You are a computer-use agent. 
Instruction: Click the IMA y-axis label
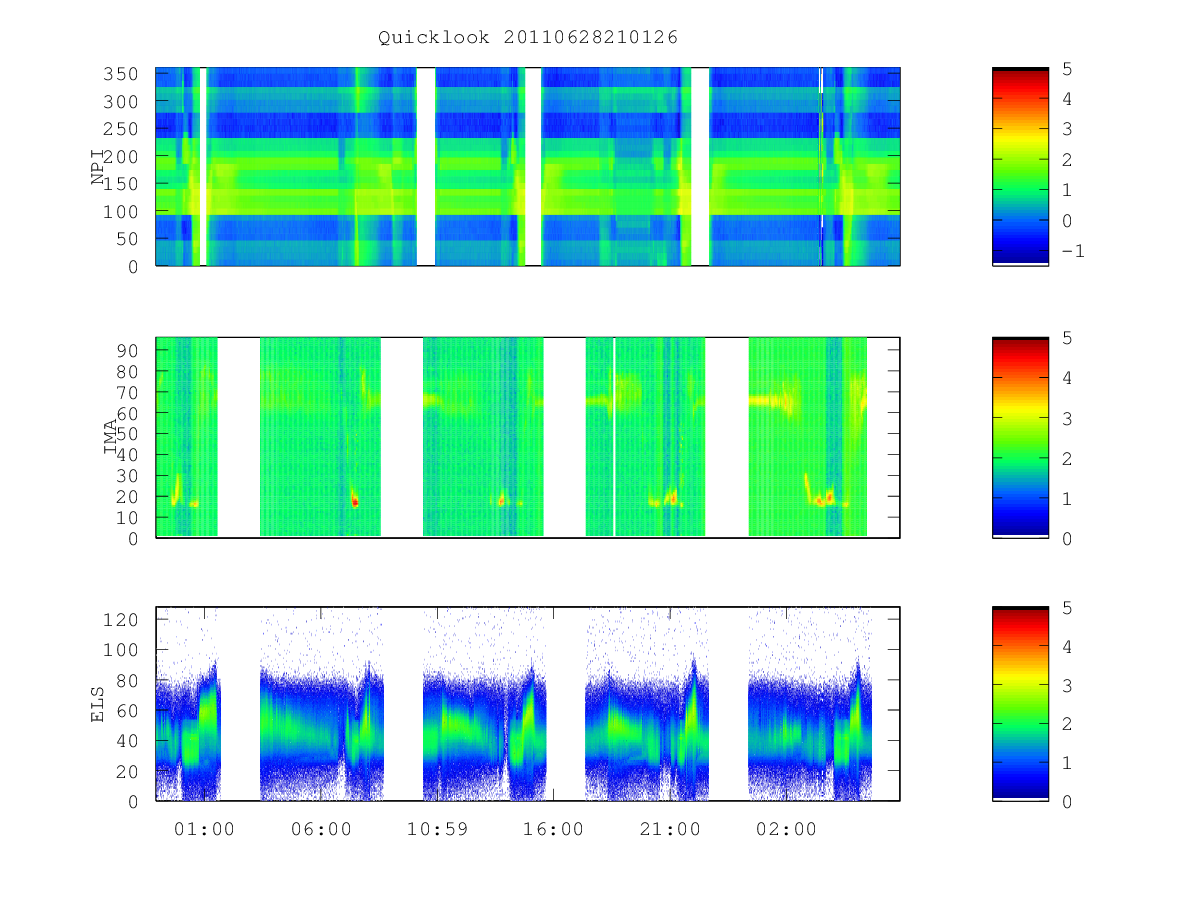111,437
